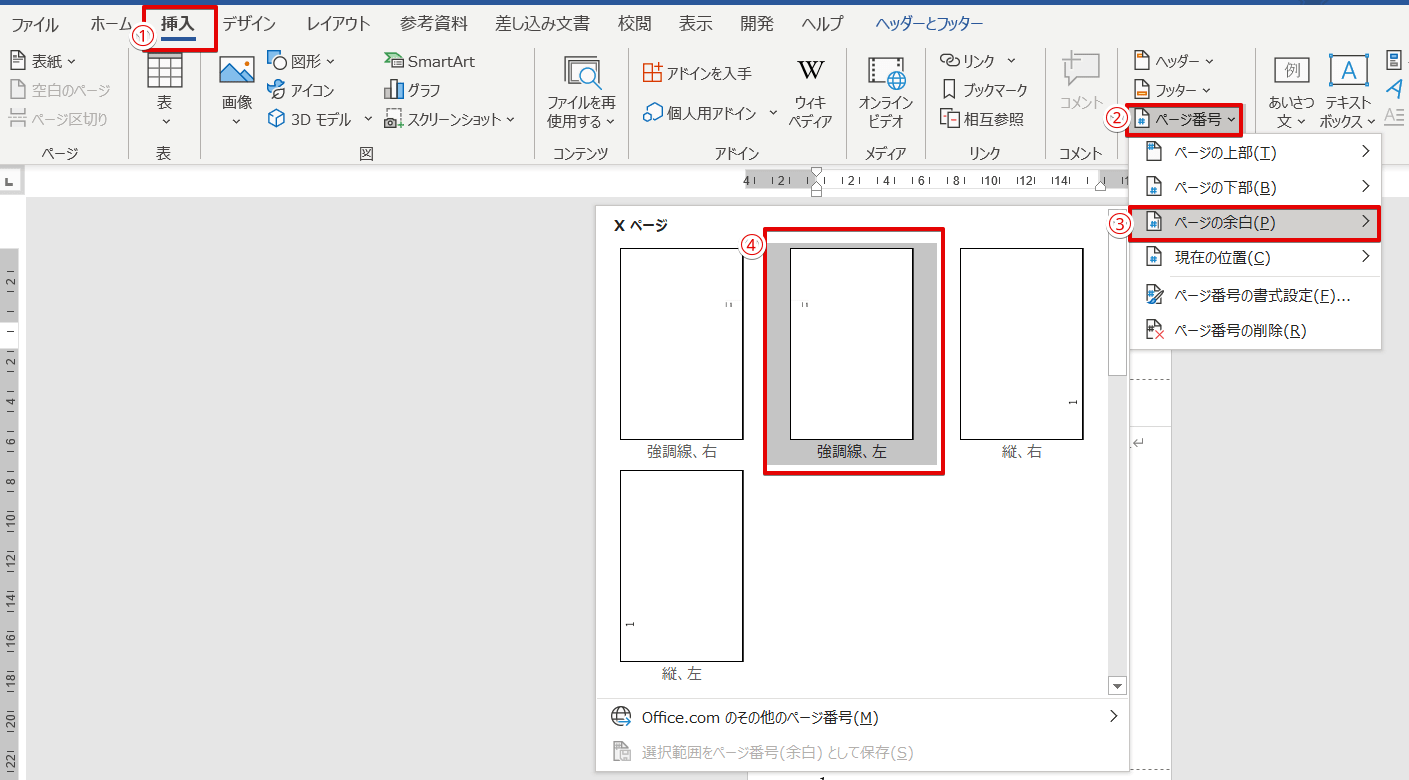Open the テキストボックス gallery

coord(1348,92)
